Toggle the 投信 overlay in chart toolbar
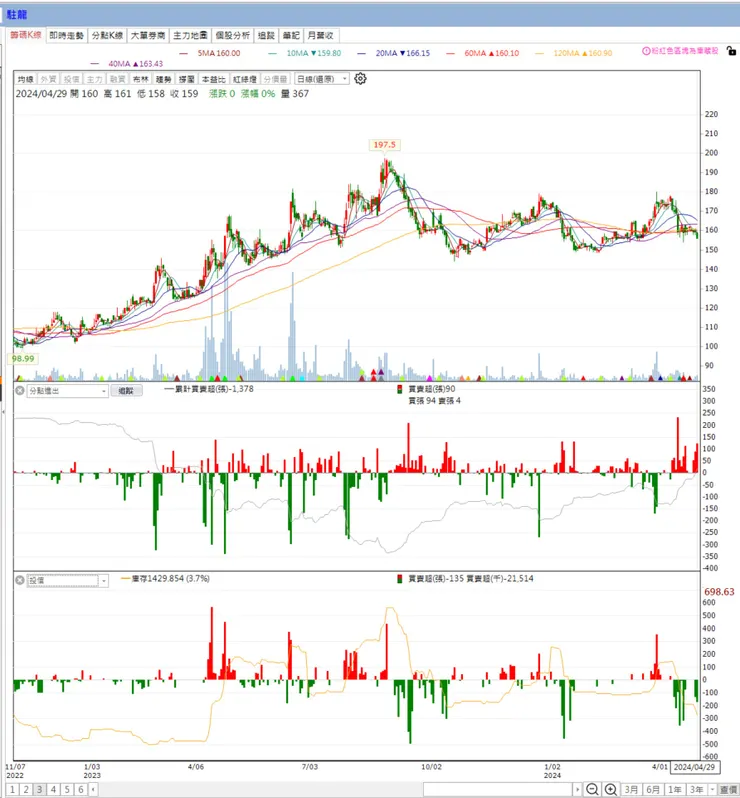 [71, 79]
